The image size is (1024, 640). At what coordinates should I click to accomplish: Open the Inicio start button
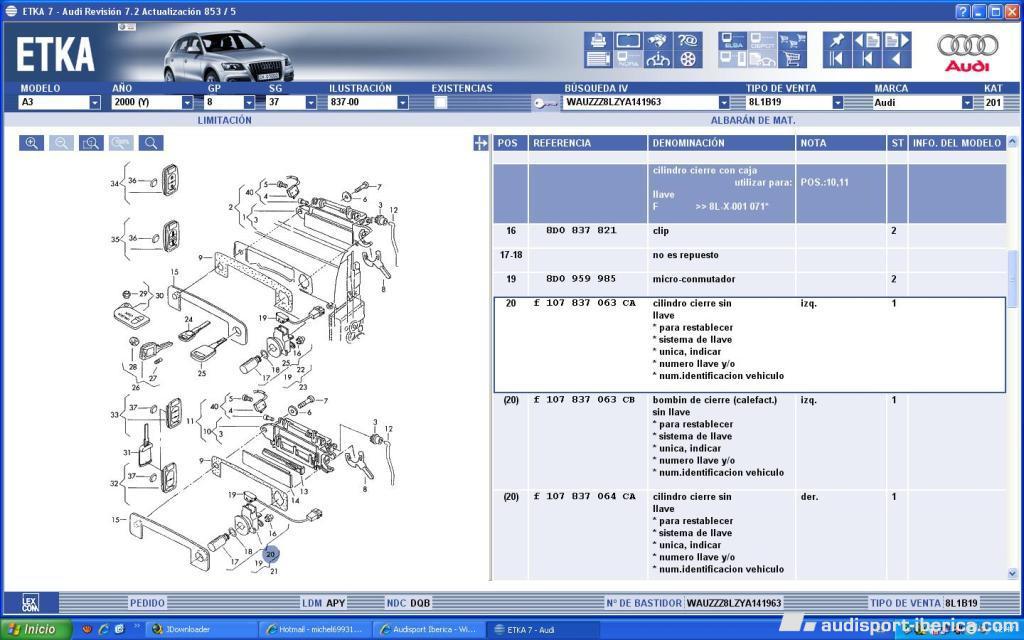click(x=37, y=630)
